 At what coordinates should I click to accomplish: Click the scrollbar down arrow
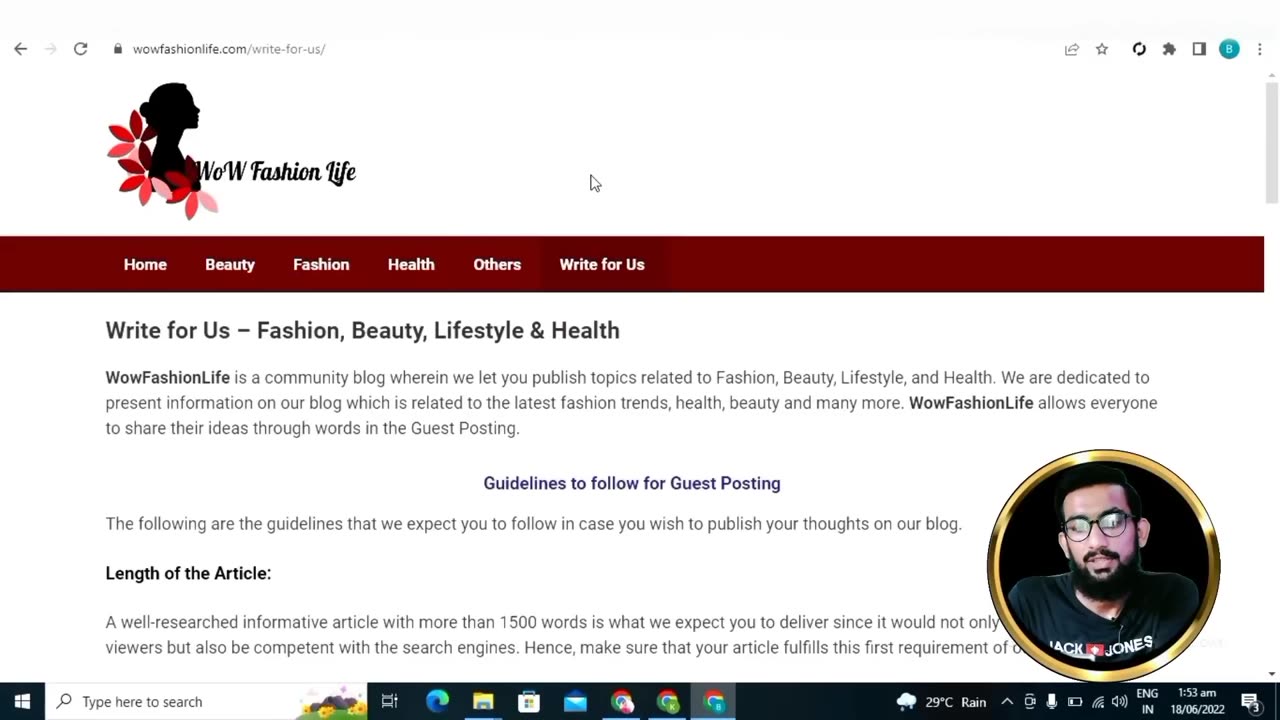1271,674
